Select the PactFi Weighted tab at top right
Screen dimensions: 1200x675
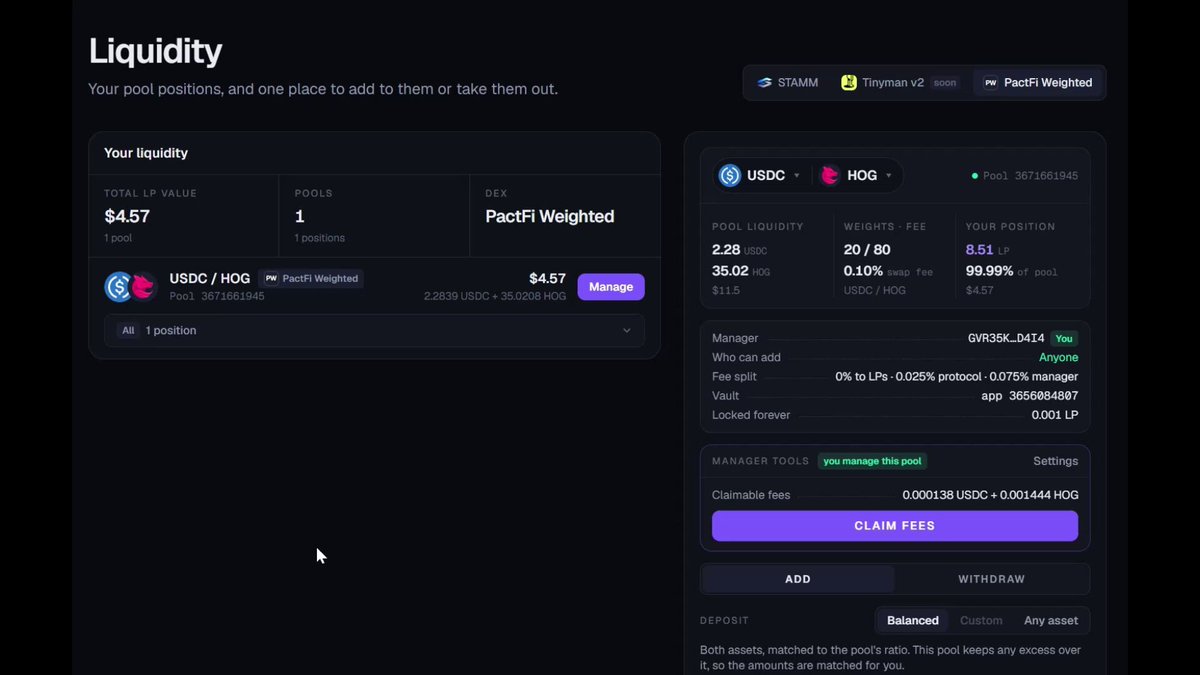(x=1038, y=83)
